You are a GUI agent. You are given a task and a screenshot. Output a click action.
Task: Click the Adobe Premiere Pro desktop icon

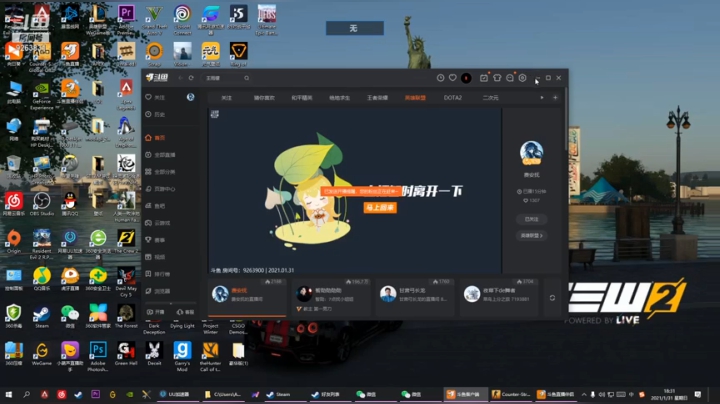pos(126,19)
